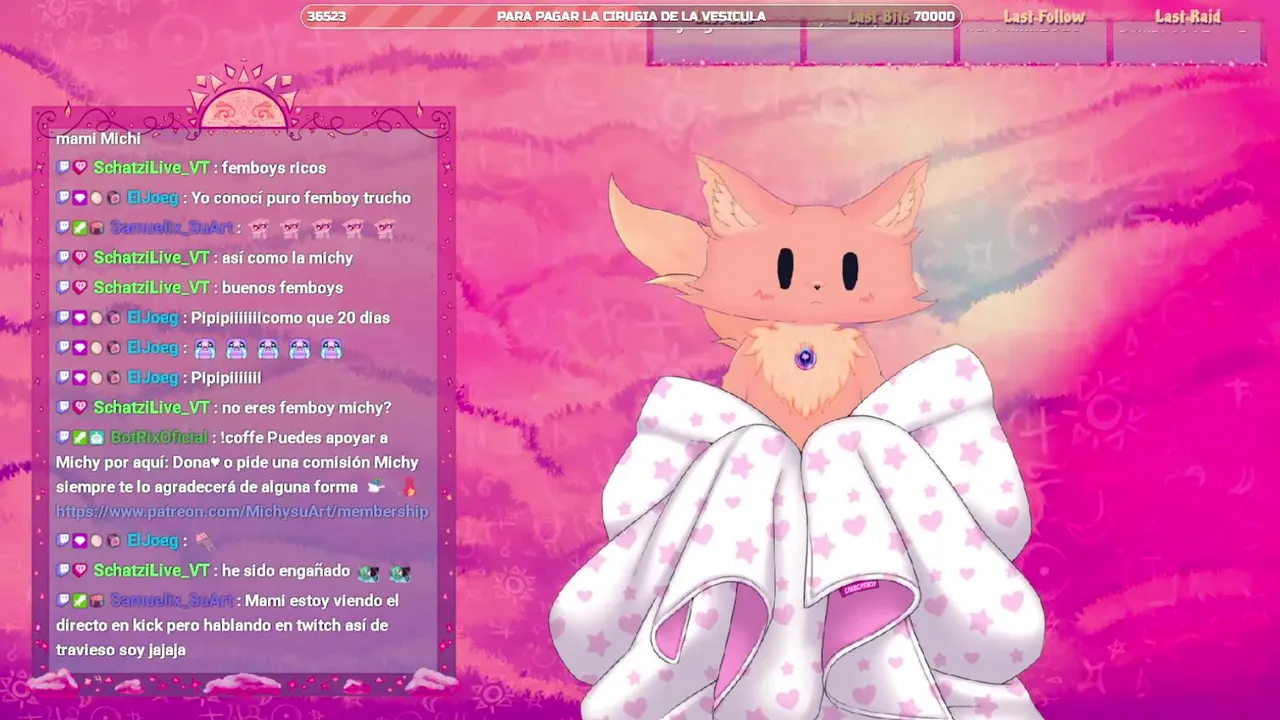Image resolution: width=1280 pixels, height=720 pixels.
Task: Click Twitch badge on 'buenos femboys' row
Action: point(63,288)
